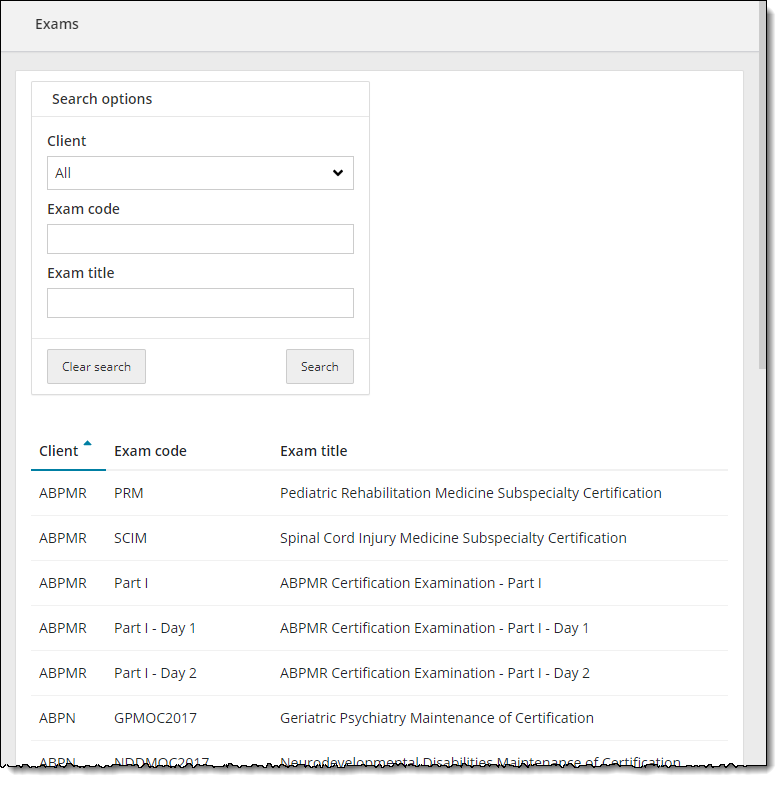Open the SCIM exam code link
The height and width of the screenshot is (785, 782).
pos(130,538)
